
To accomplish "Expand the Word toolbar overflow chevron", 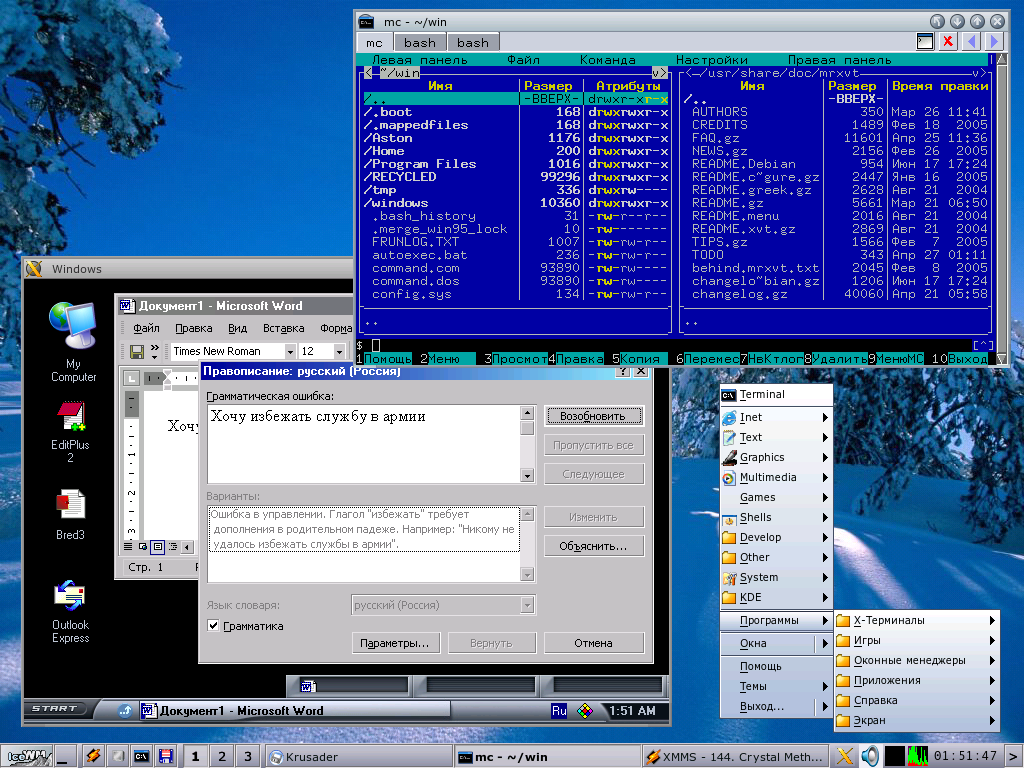I will point(155,351).
